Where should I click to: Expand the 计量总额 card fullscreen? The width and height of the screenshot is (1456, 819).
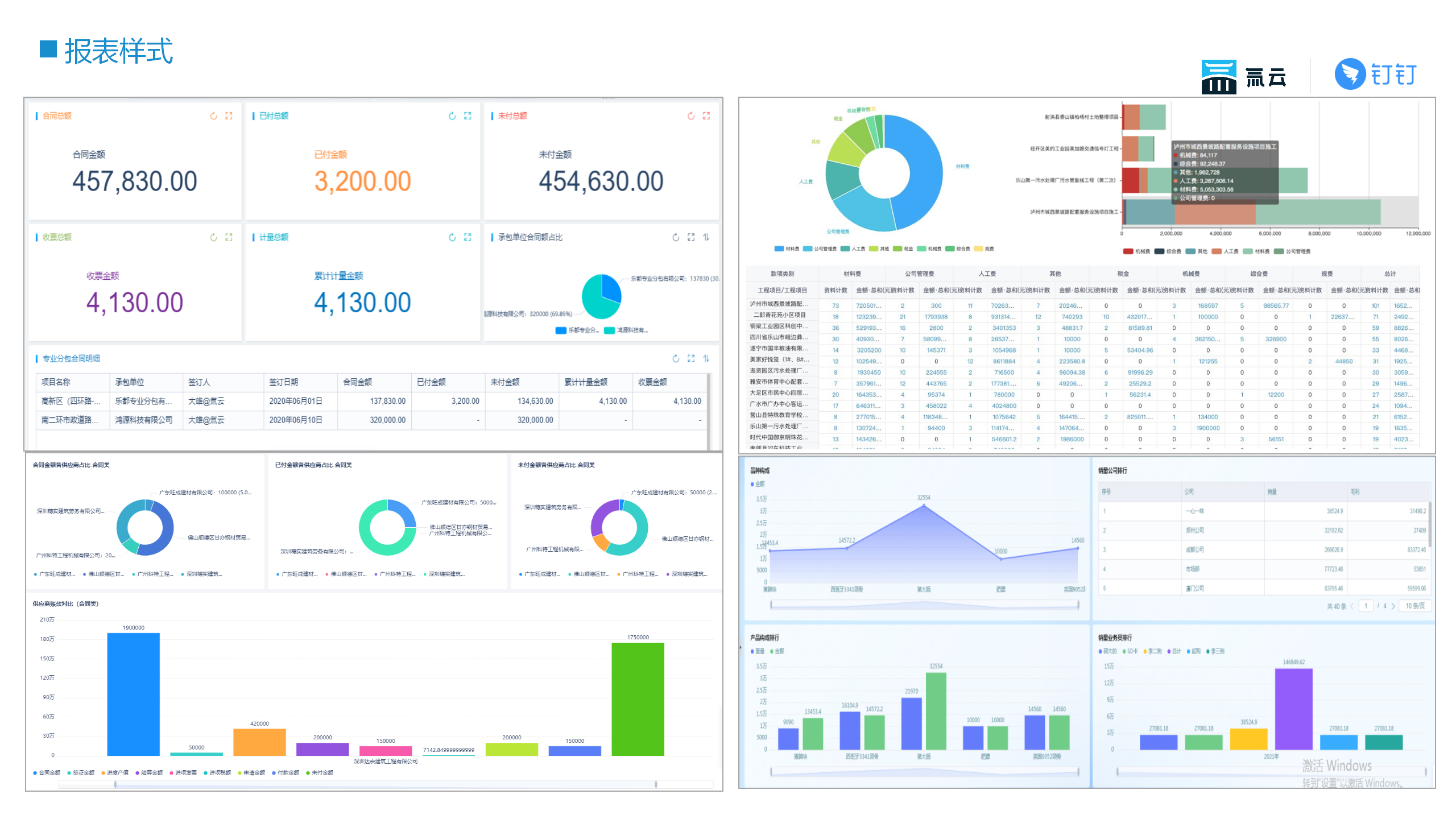pyautogui.click(x=468, y=237)
